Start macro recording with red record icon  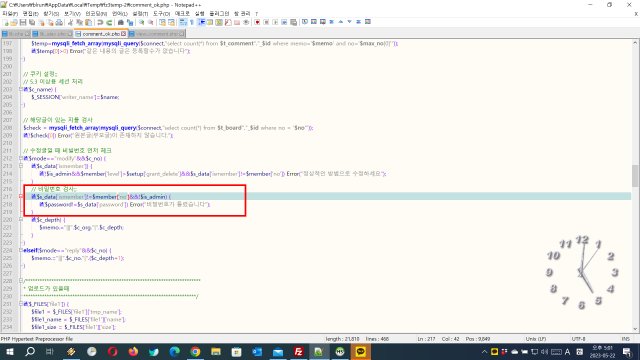coord(257,22)
